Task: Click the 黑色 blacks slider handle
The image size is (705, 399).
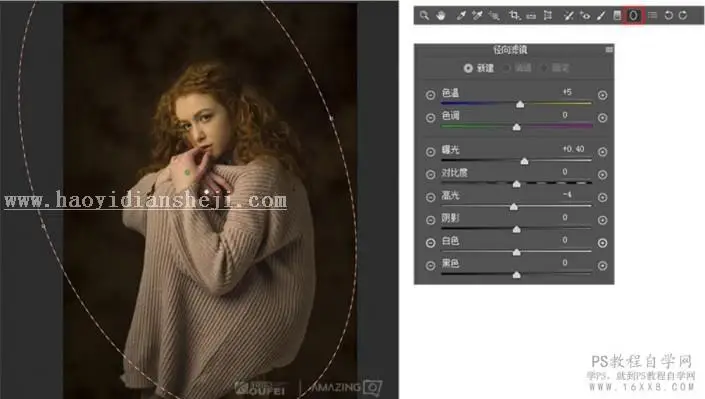Action: [517, 275]
